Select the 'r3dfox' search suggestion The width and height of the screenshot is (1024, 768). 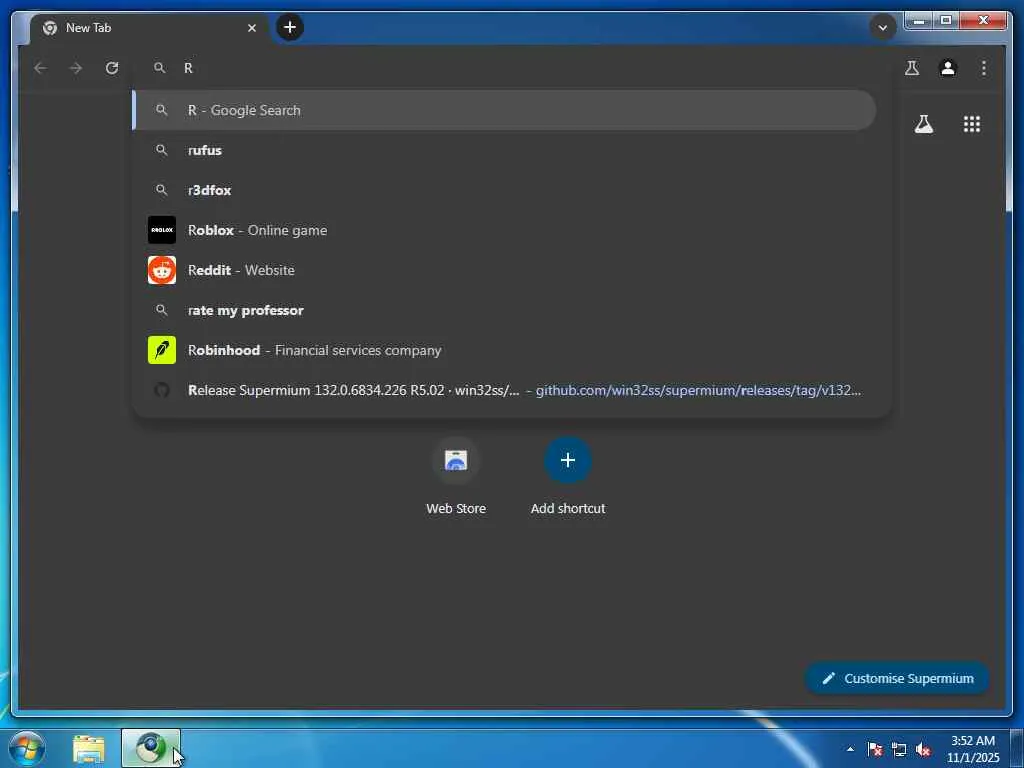pos(504,190)
